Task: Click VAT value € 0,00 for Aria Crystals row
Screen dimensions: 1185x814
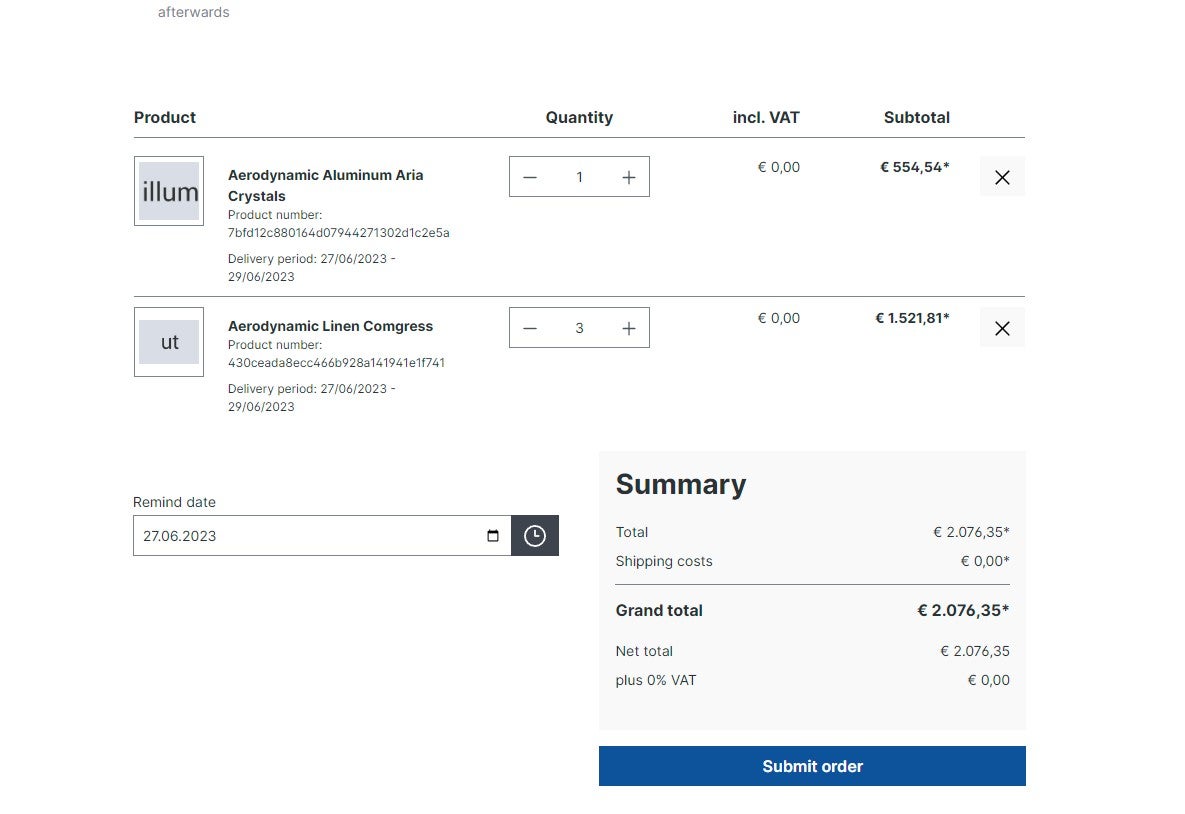Action: (778, 167)
